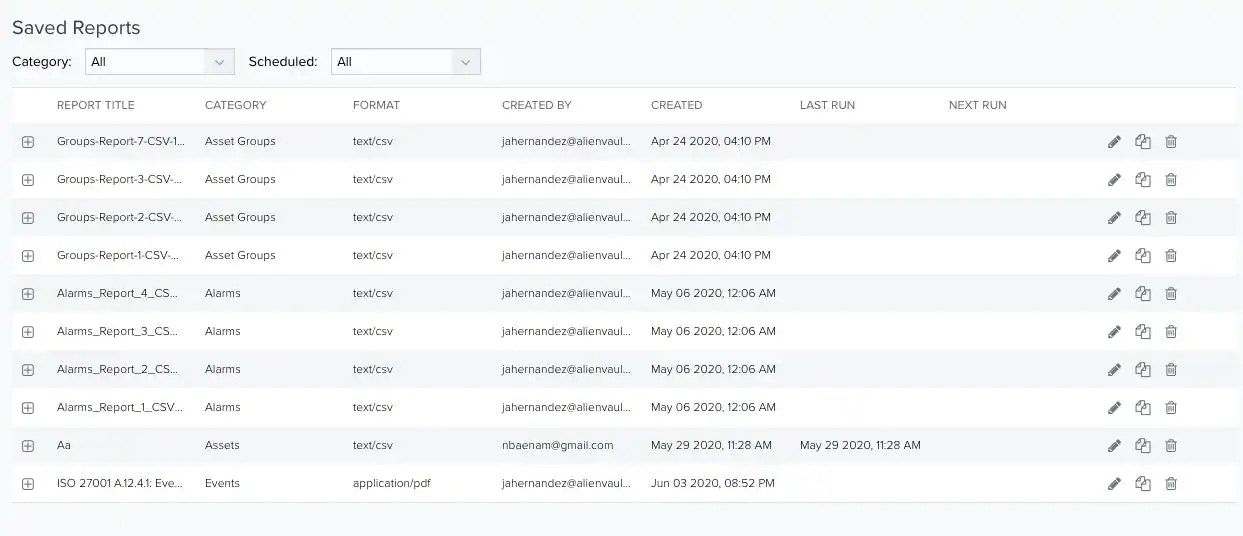Sort by the Report Title column header
Image resolution: width=1243 pixels, height=536 pixels.
tap(95, 105)
